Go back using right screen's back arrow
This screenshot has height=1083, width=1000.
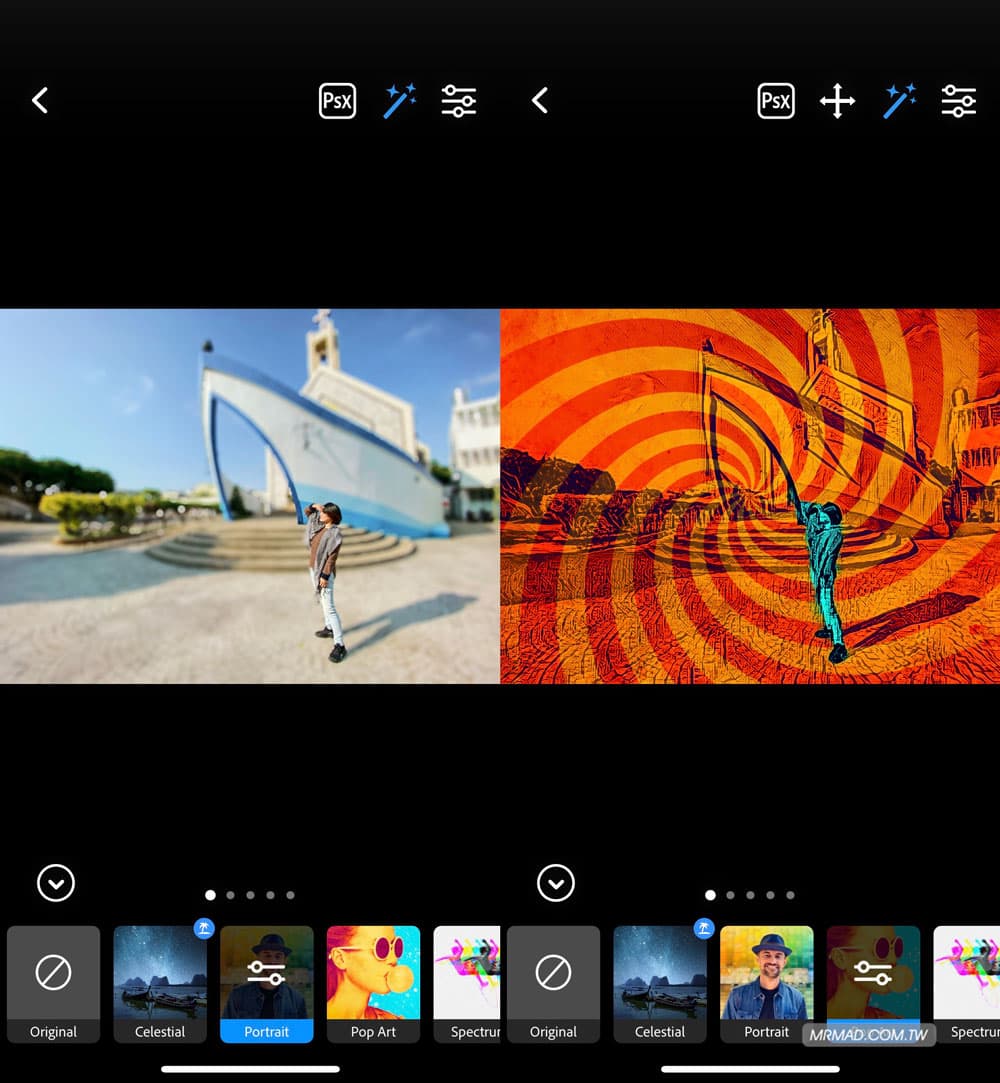click(540, 101)
